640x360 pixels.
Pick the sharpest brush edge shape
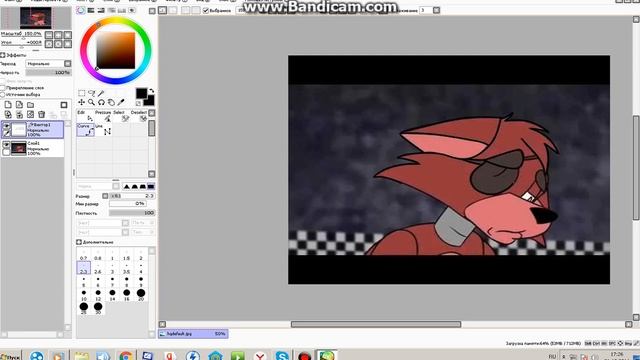click(x=127, y=186)
